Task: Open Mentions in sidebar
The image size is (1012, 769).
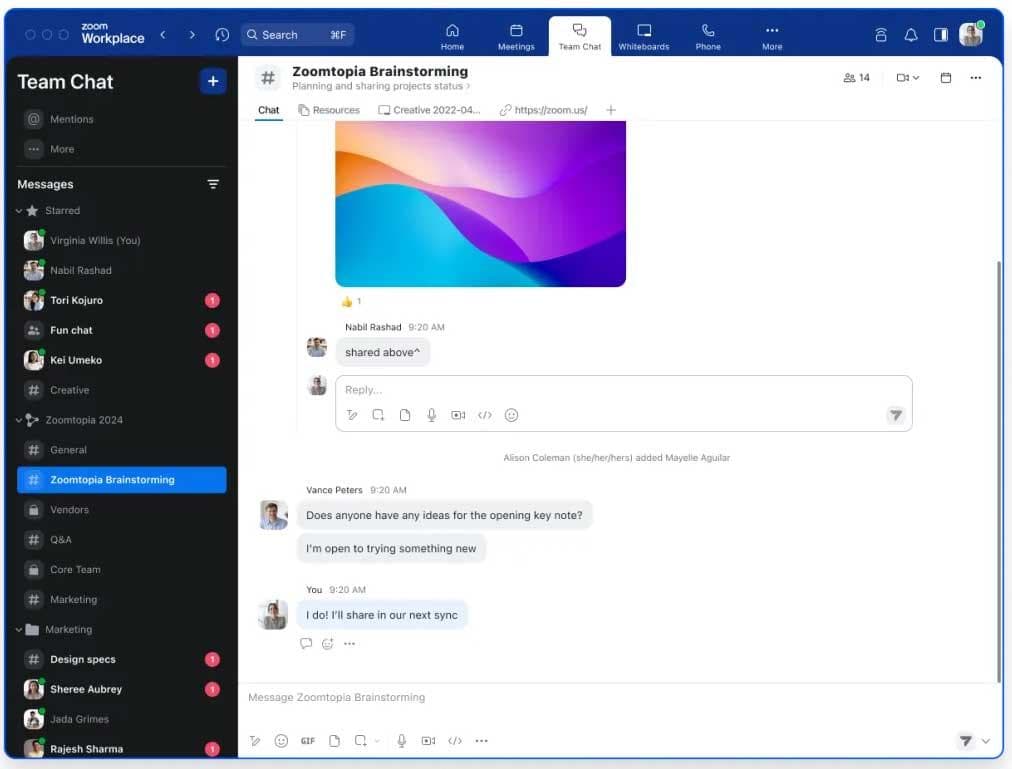Action: (121, 119)
